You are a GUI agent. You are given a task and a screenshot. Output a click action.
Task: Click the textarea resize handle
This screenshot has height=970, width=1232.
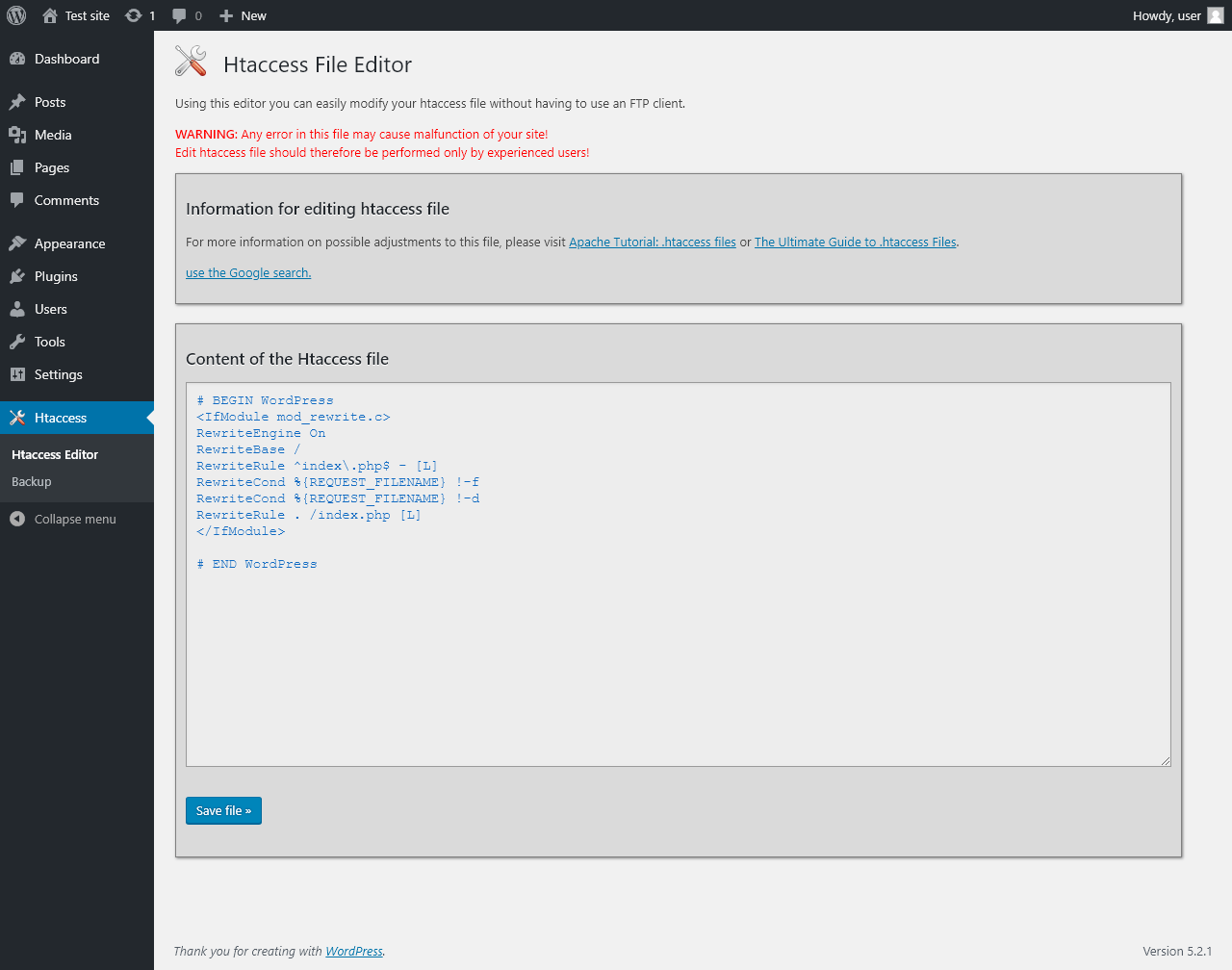click(1165, 760)
